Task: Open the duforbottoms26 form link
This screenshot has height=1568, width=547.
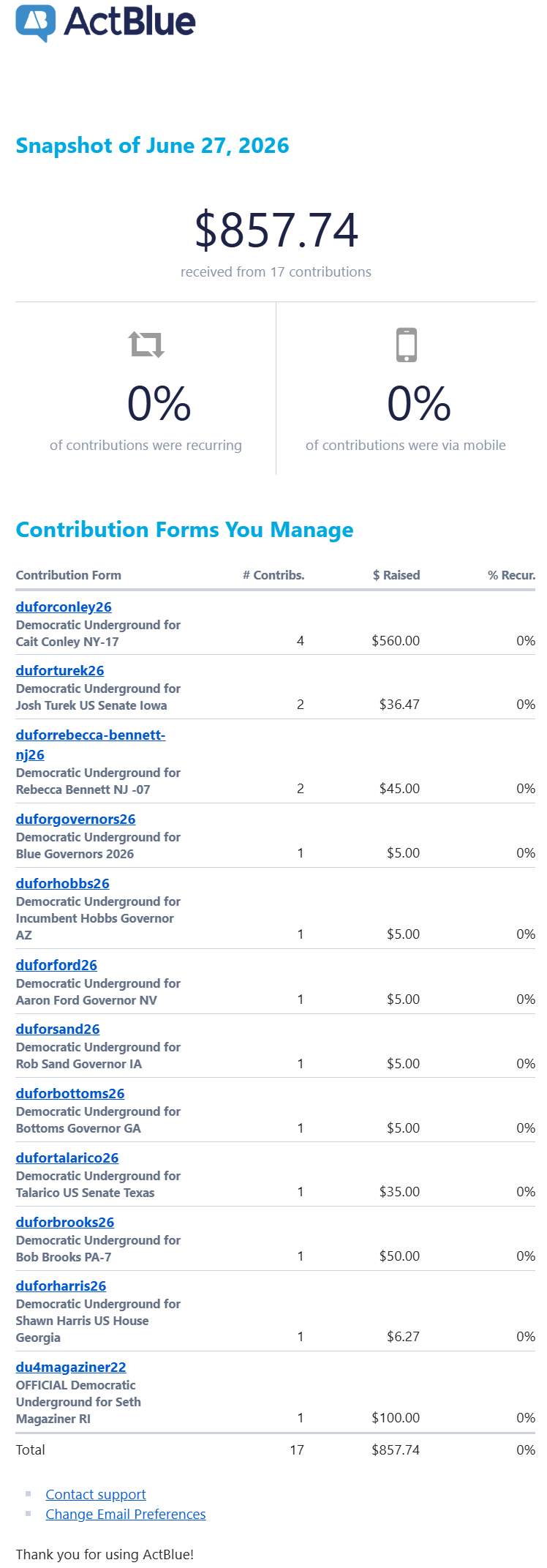Action: pyautogui.click(x=70, y=1093)
